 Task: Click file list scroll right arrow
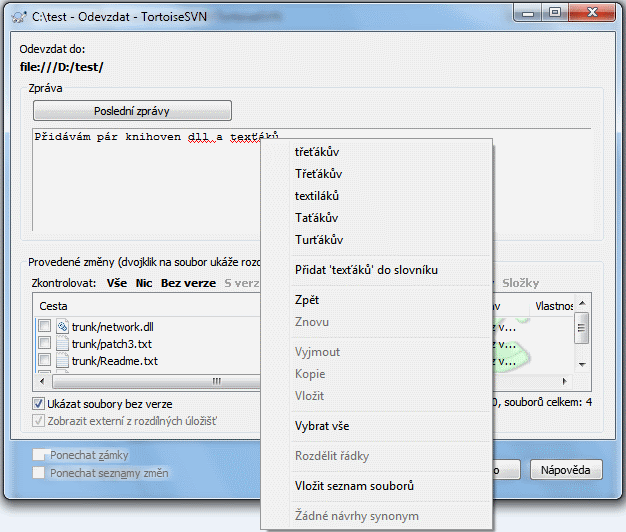(x=565, y=381)
